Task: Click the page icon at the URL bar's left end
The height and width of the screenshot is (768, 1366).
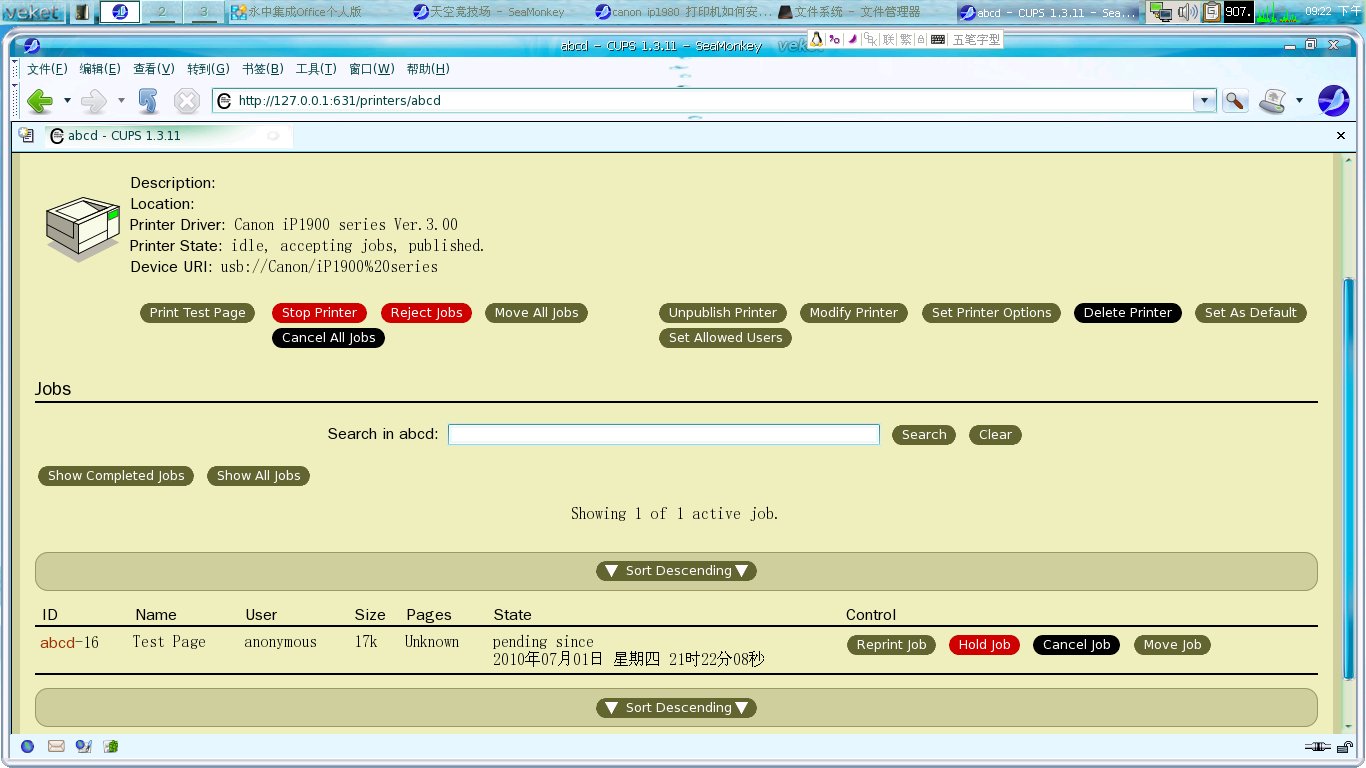Action: pyautogui.click(x=224, y=101)
